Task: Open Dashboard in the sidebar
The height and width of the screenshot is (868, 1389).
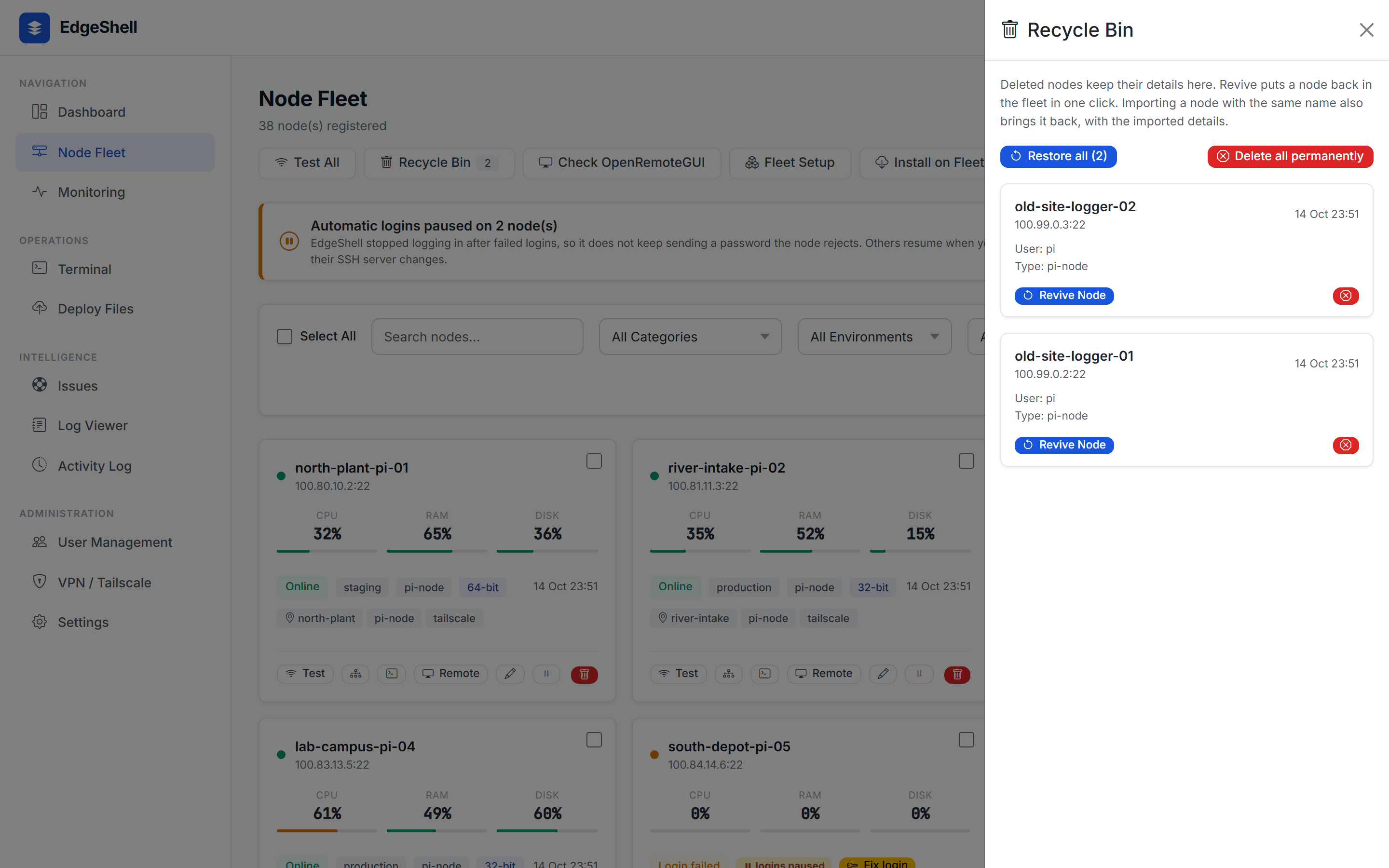Action: pyautogui.click(x=115, y=112)
